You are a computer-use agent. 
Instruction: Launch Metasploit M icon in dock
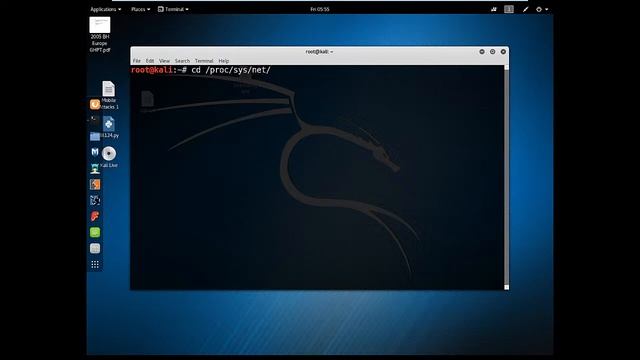point(95,152)
